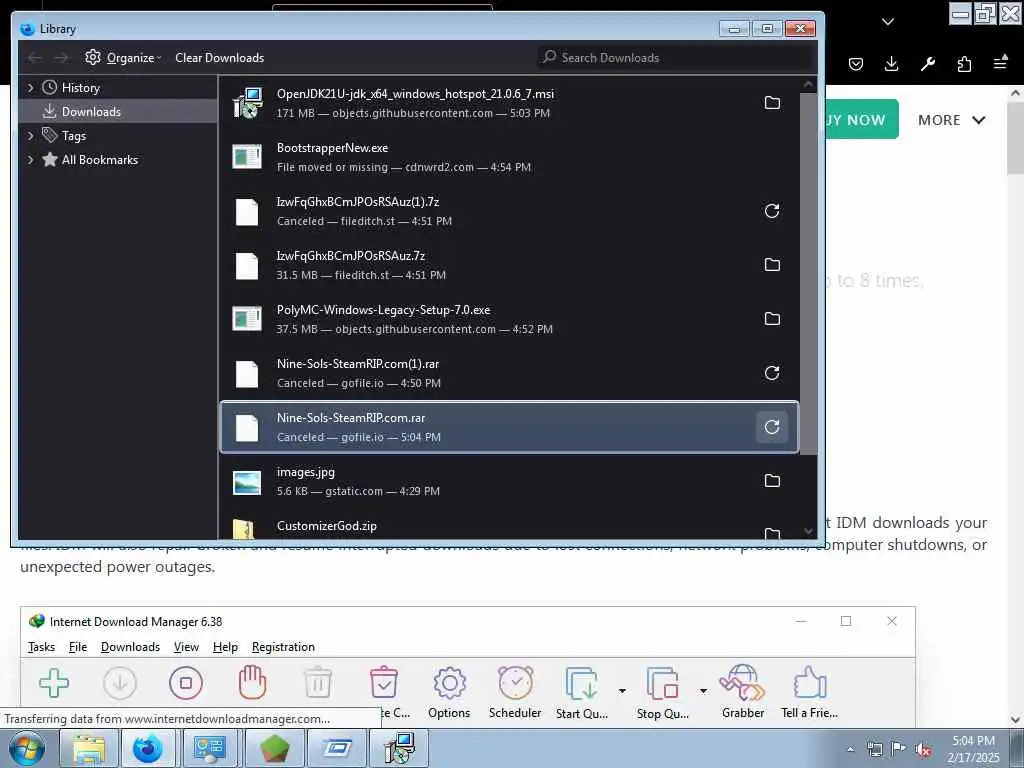
Task: Open containing folder for OpenJDK21U msi download
Action: pyautogui.click(x=772, y=103)
